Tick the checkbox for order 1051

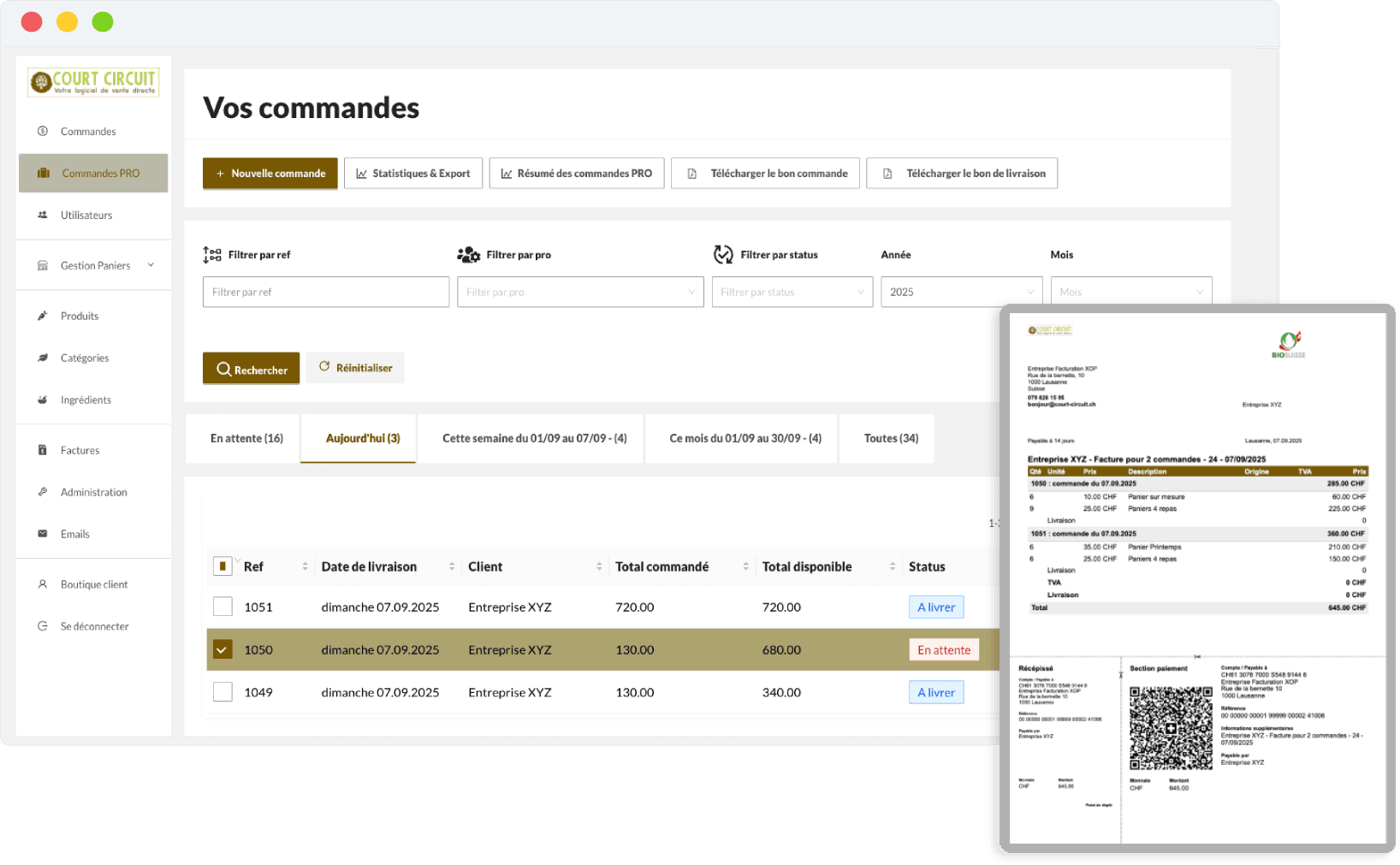tap(222, 607)
